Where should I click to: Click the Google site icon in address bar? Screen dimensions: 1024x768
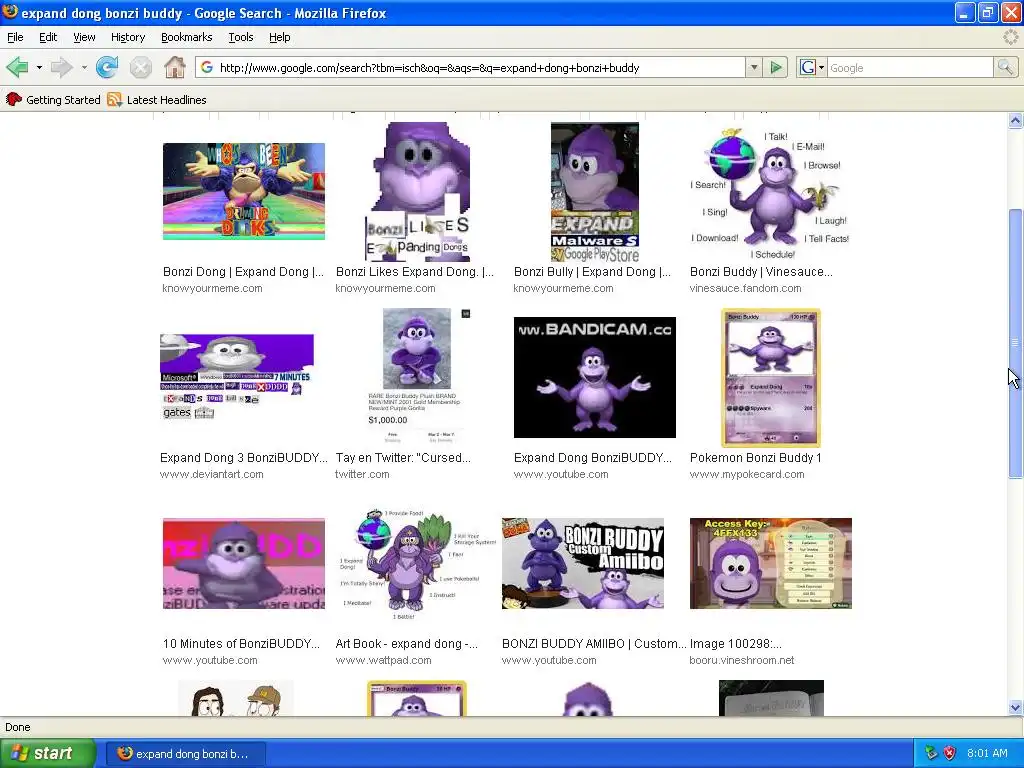tap(207, 67)
